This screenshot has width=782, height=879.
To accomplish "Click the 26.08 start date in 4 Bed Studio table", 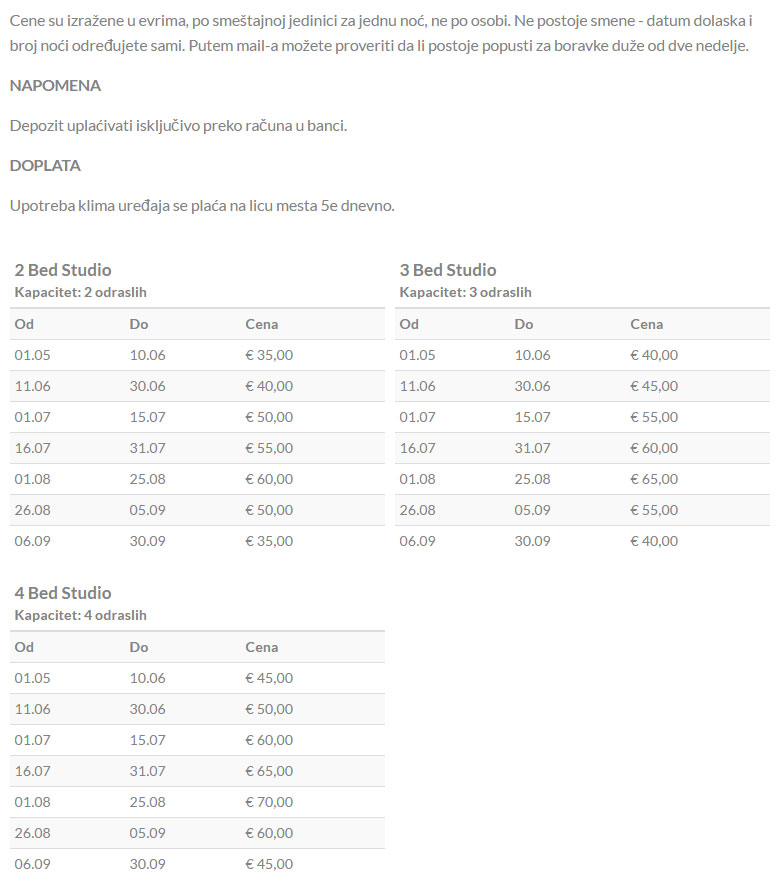I will point(31,833).
